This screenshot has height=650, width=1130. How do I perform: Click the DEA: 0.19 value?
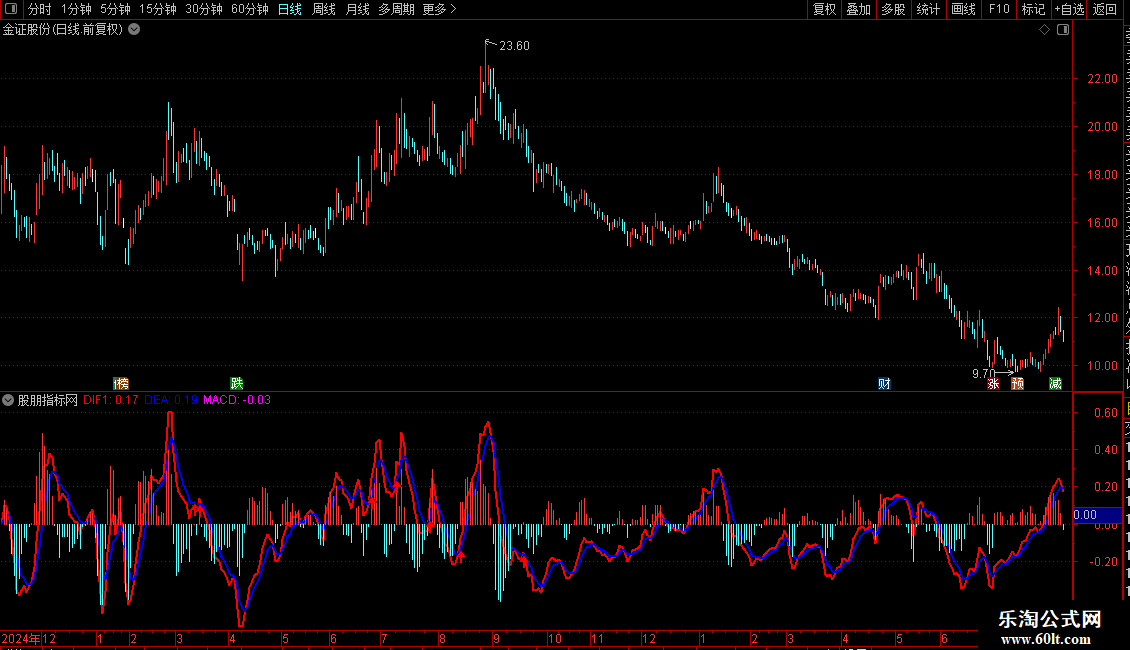pos(171,400)
